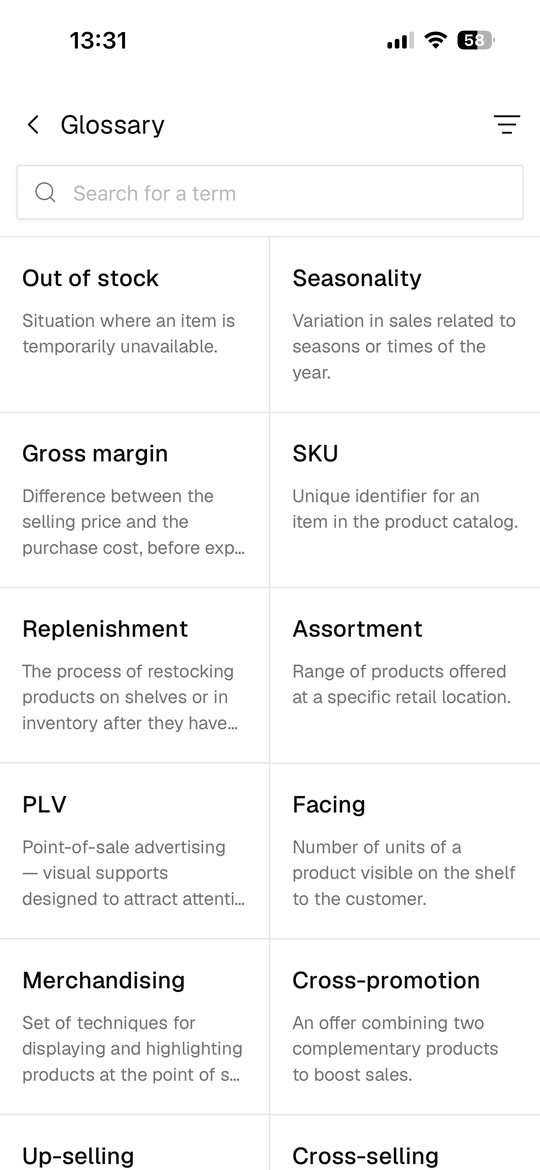Screen dimensions: 540x1170
Task: Open the 'Replenishment' term details
Action: (134, 675)
